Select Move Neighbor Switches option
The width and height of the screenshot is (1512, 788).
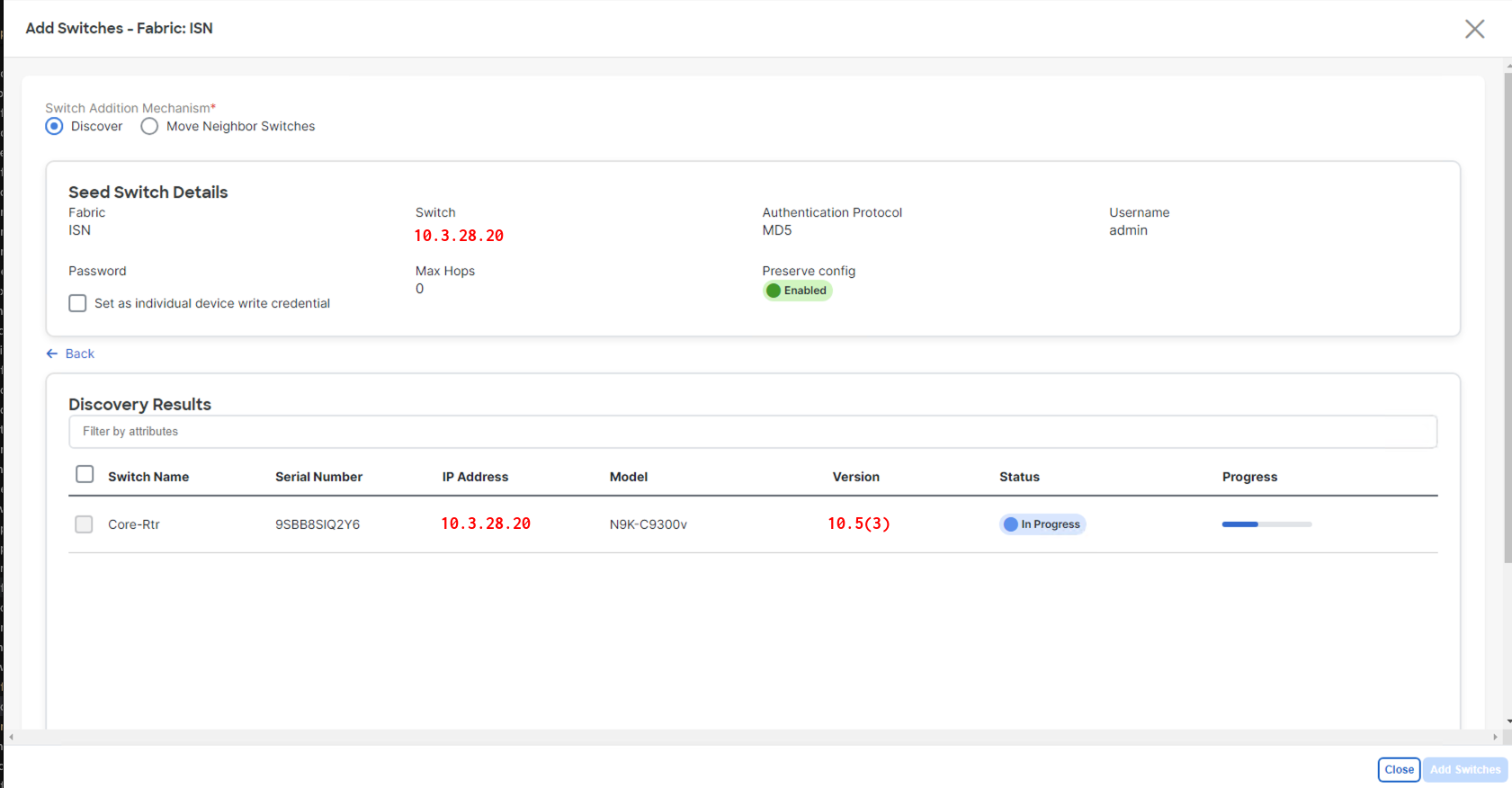[x=150, y=126]
